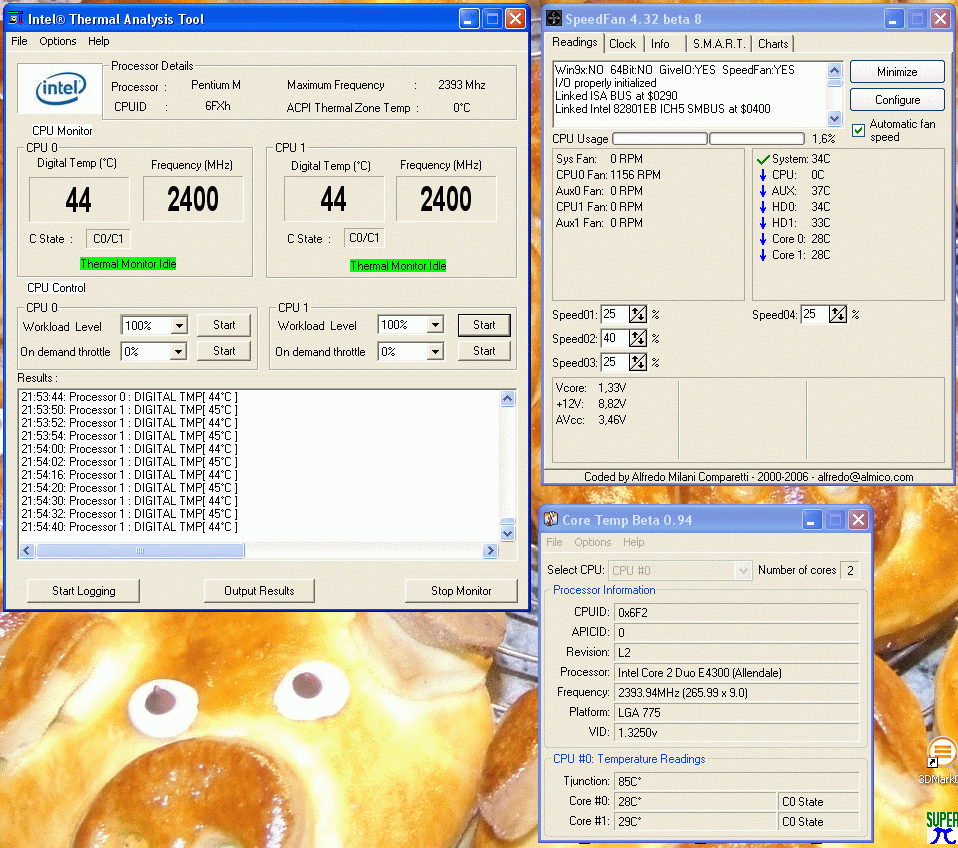The image size is (958, 848).
Task: Click blue down arrow icon beside Core 0 28C
Action: tap(762, 239)
